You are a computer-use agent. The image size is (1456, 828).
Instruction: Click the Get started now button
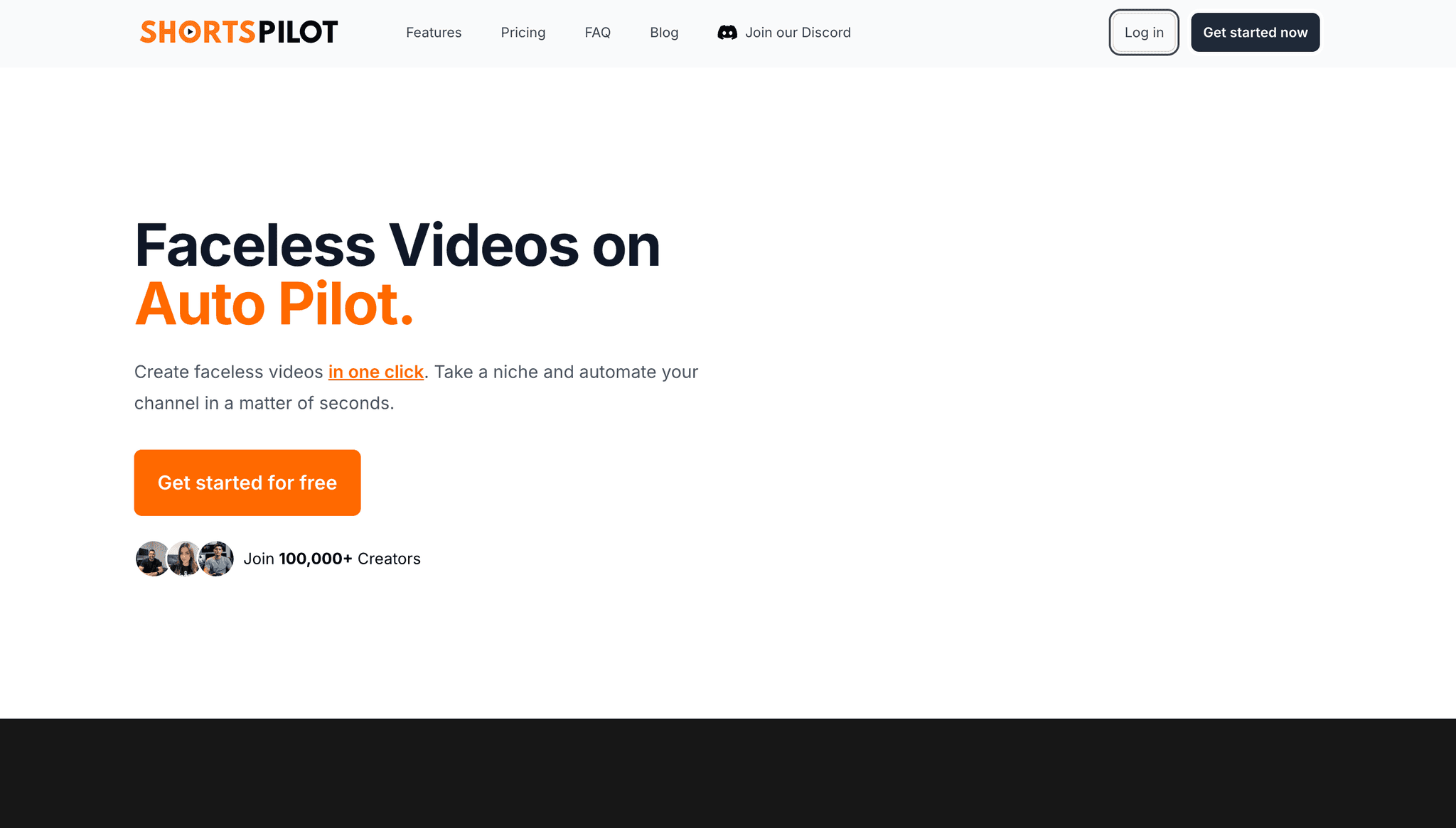[x=1255, y=32]
